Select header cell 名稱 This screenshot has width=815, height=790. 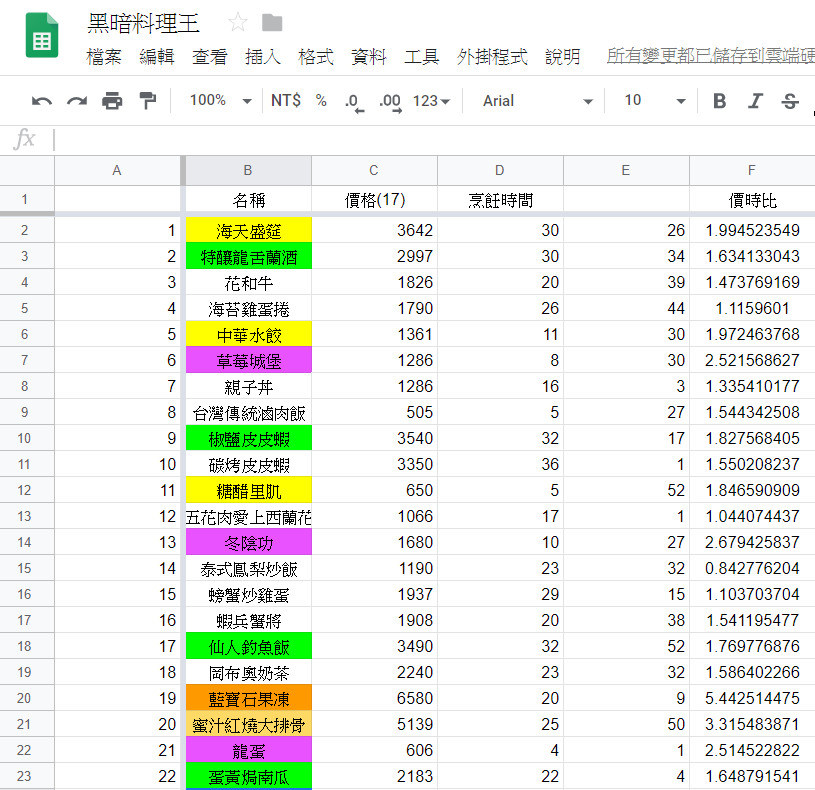(248, 200)
